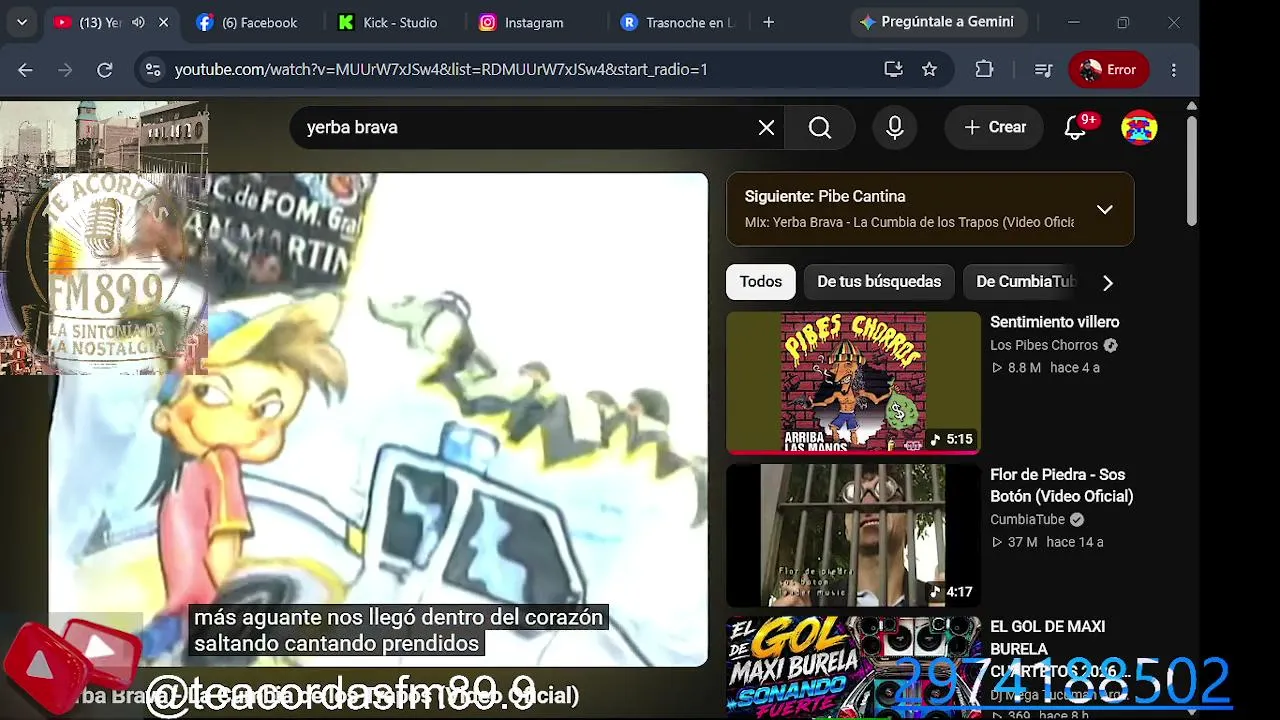Submit search with the magnifier icon
The height and width of the screenshot is (720, 1280).
click(820, 128)
